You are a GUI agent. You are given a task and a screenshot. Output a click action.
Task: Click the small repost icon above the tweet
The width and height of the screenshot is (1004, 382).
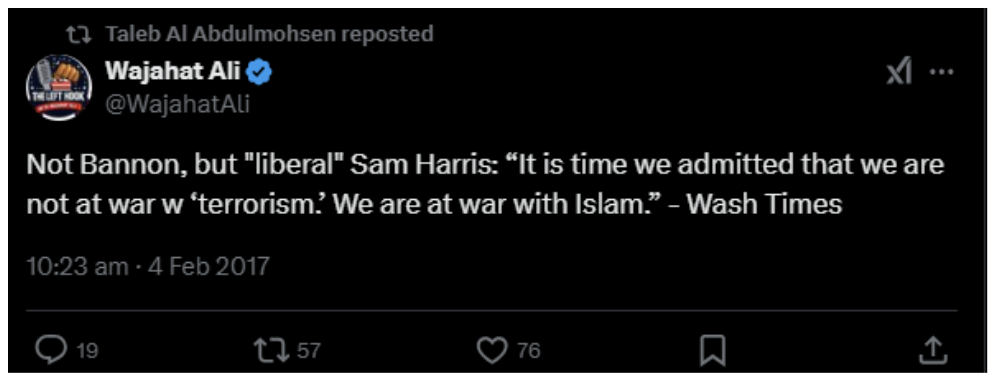tap(80, 34)
